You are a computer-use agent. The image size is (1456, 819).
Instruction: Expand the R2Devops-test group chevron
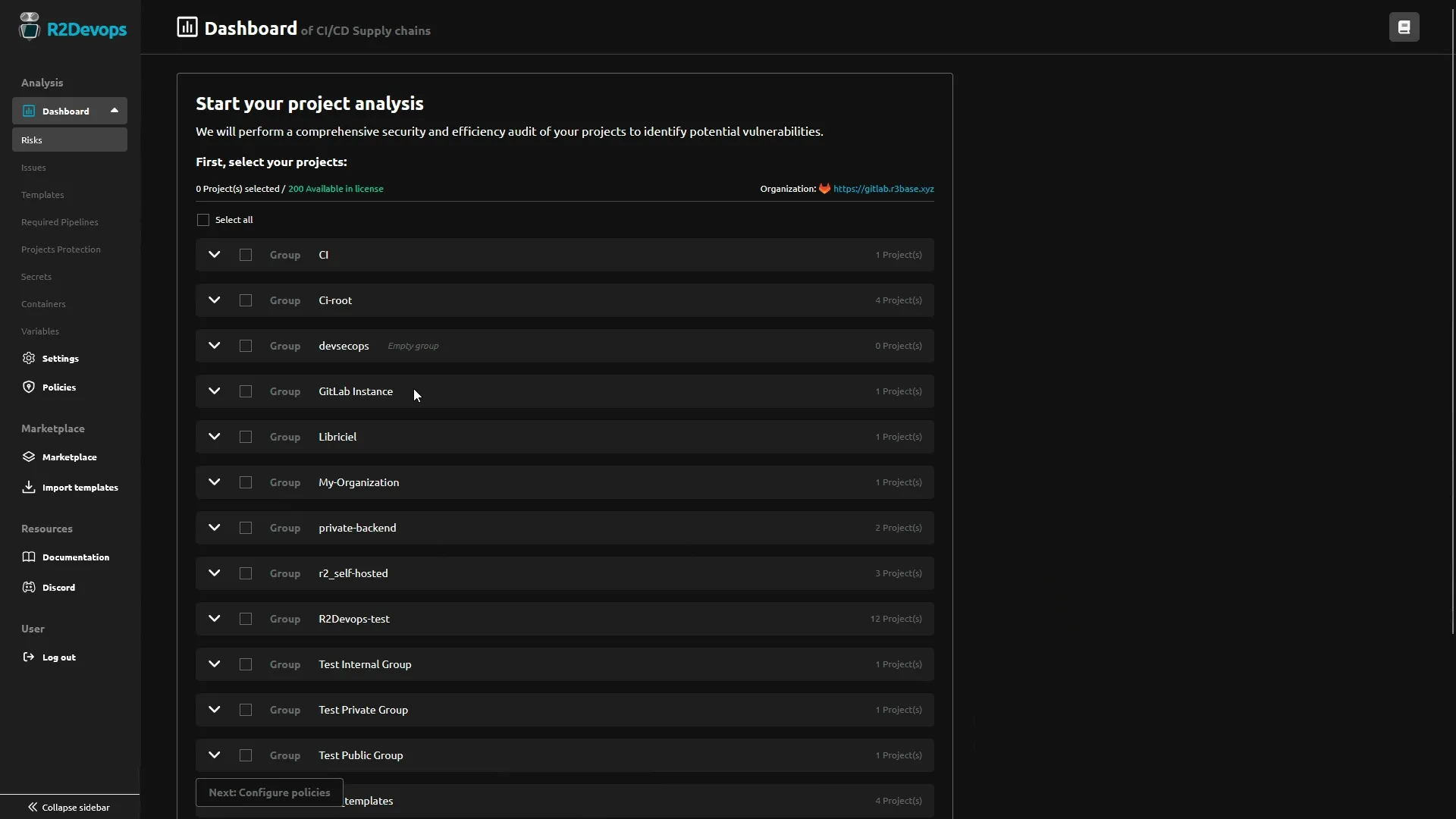pos(215,619)
